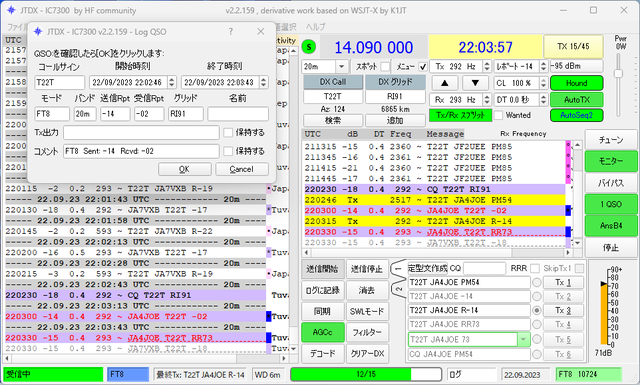The width and height of the screenshot is (640, 385).
Task: Click the Rx Frequency vertical scrollbar
Action: click(x=577, y=194)
